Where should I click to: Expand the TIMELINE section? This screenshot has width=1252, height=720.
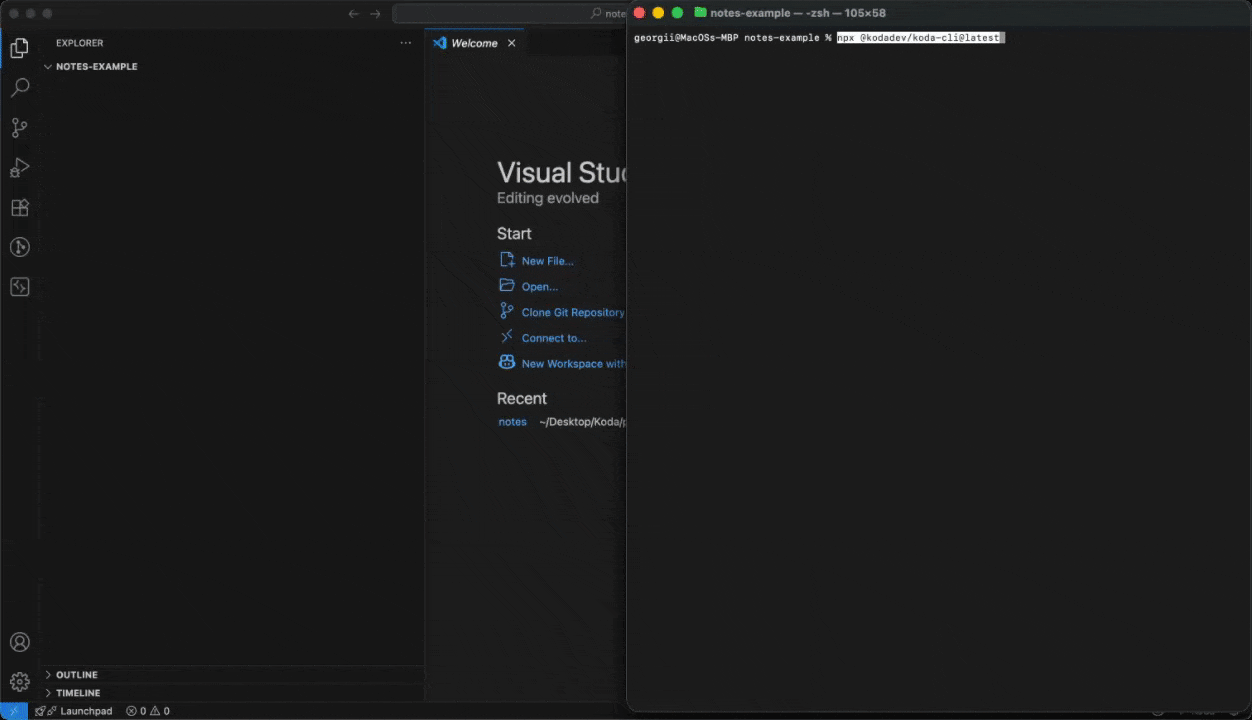click(77, 693)
